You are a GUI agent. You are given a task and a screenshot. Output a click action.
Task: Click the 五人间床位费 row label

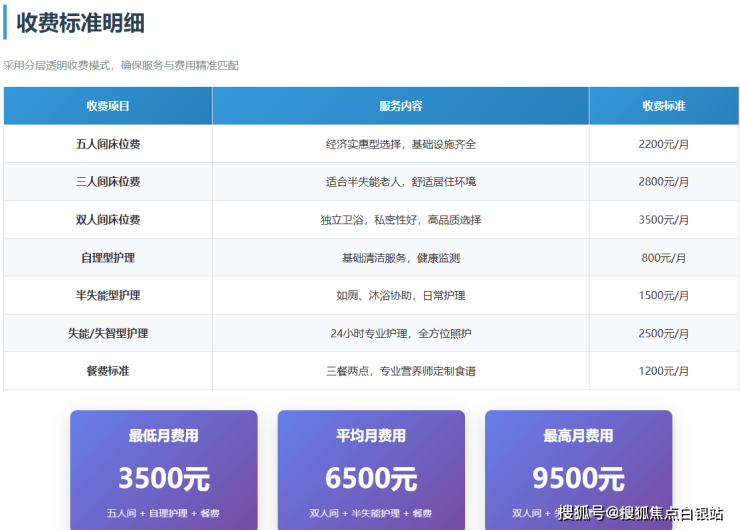click(108, 144)
